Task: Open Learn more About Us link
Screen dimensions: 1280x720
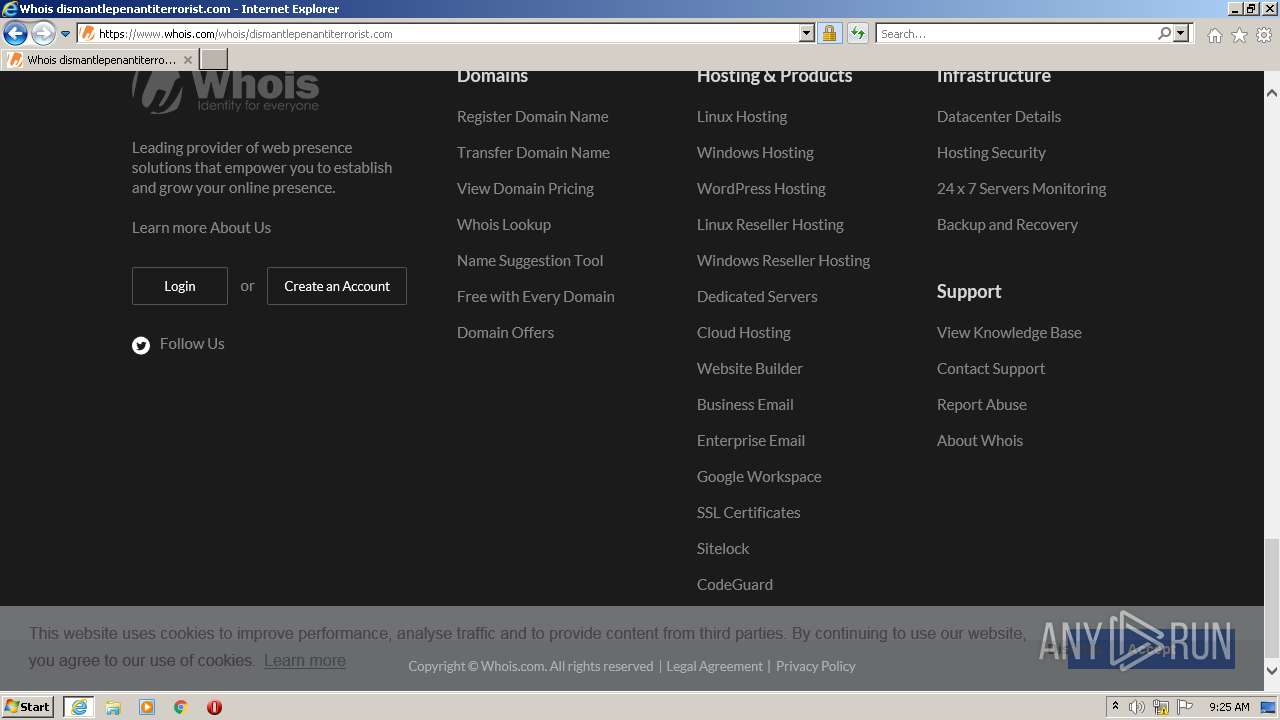Action: point(201,228)
